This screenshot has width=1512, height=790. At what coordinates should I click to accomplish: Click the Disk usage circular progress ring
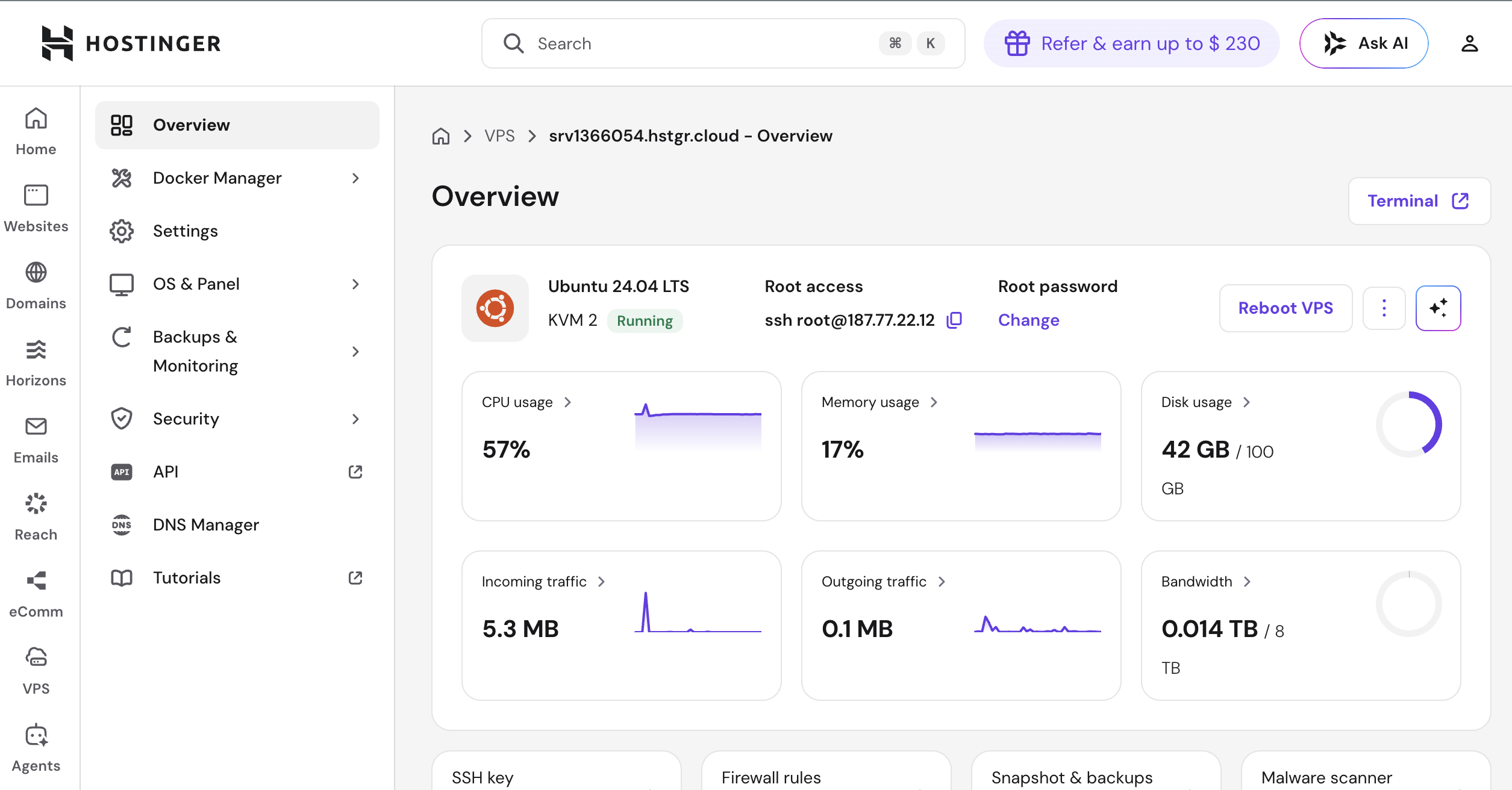point(1408,425)
